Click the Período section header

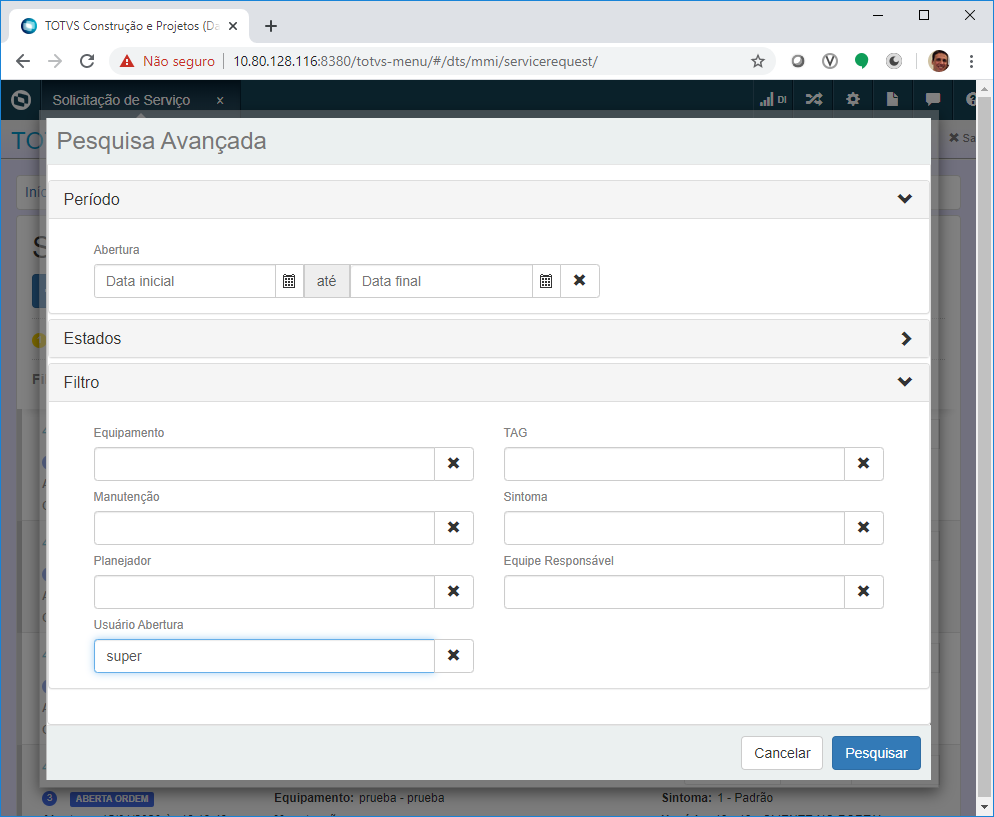[489, 200]
